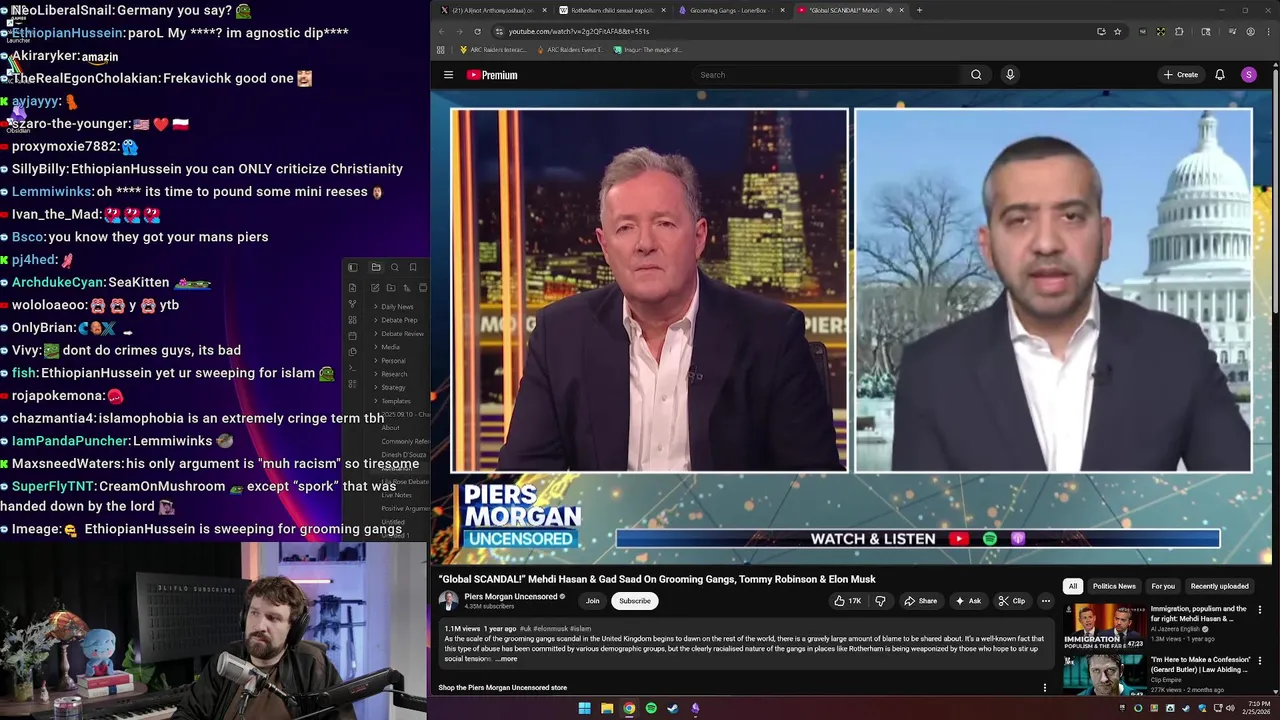Open YouTube notifications bell
This screenshot has height=720, width=1280.
pos(1220,75)
